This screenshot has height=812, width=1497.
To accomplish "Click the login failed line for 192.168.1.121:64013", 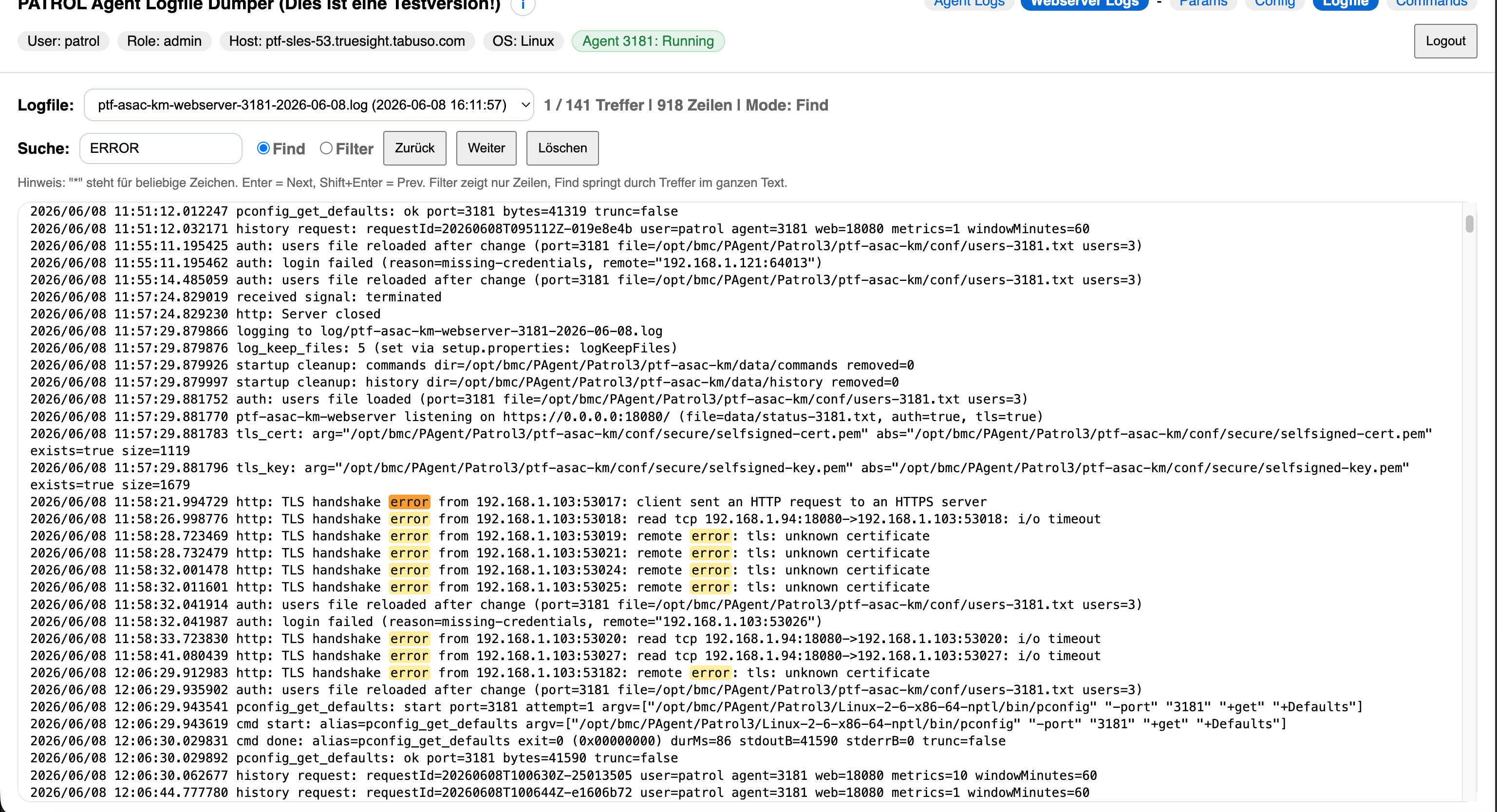I will pos(426,263).
